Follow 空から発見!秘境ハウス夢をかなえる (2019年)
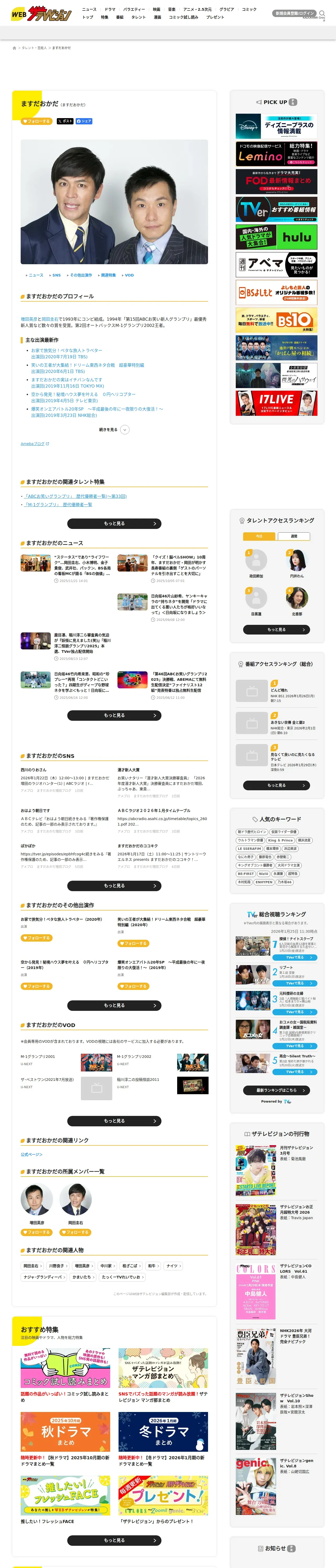The image size is (336, 1568). click(37, 986)
